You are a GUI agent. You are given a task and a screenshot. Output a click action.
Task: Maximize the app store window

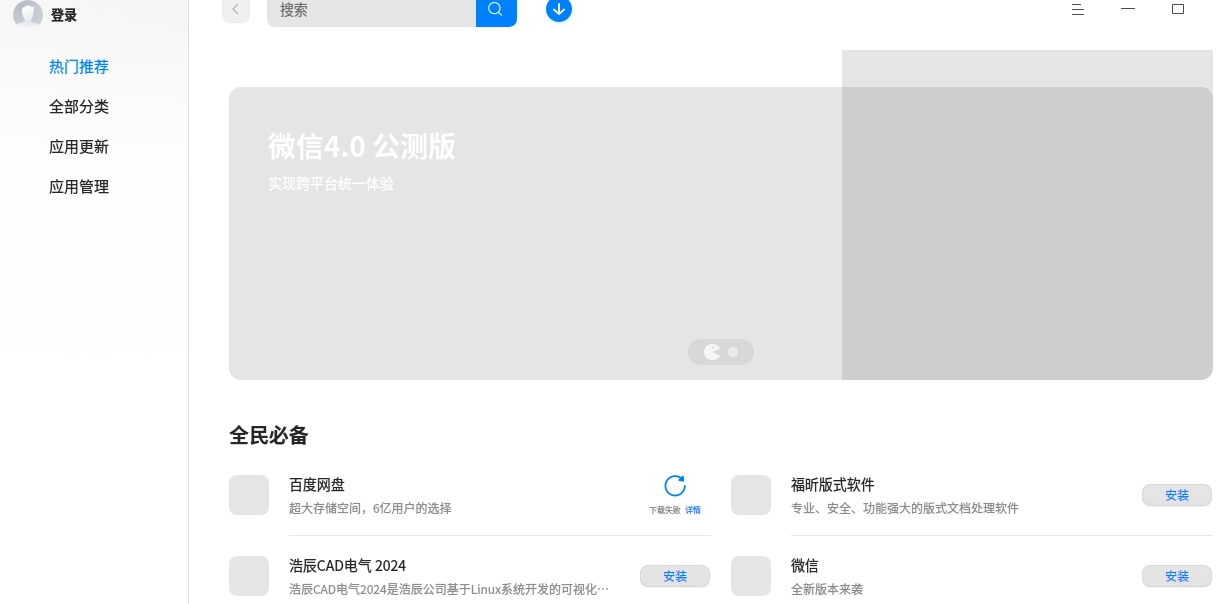point(1178,10)
